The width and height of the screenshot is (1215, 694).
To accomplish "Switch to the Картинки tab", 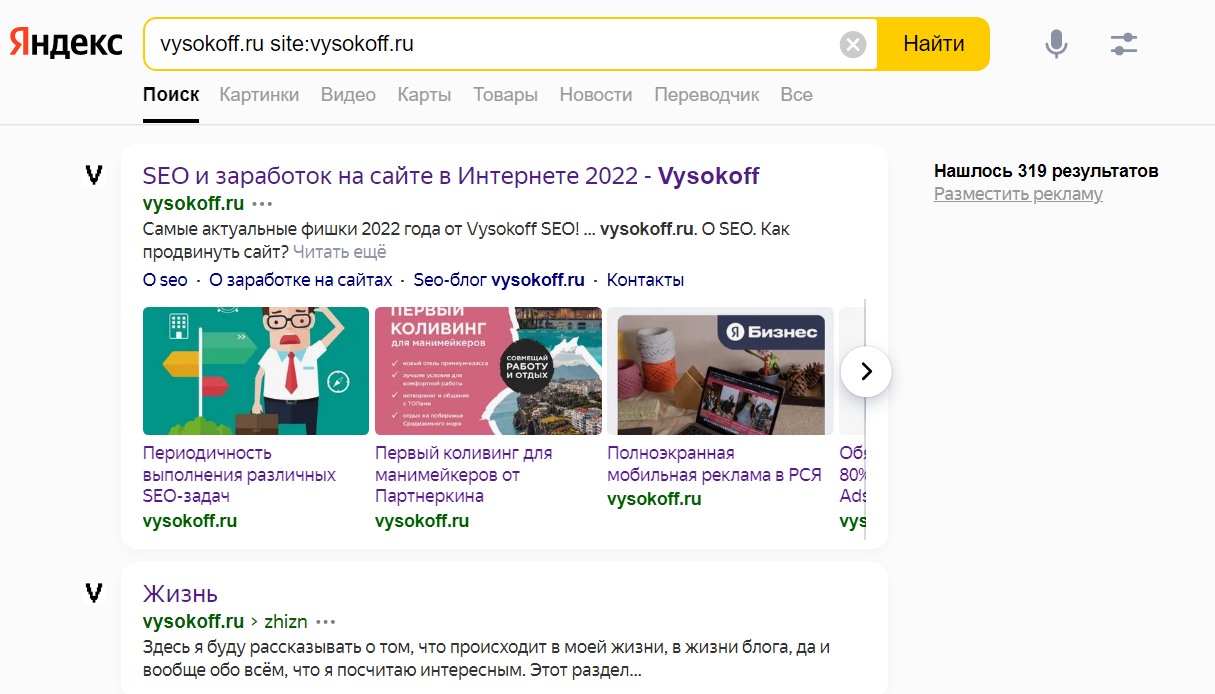I will point(259,95).
